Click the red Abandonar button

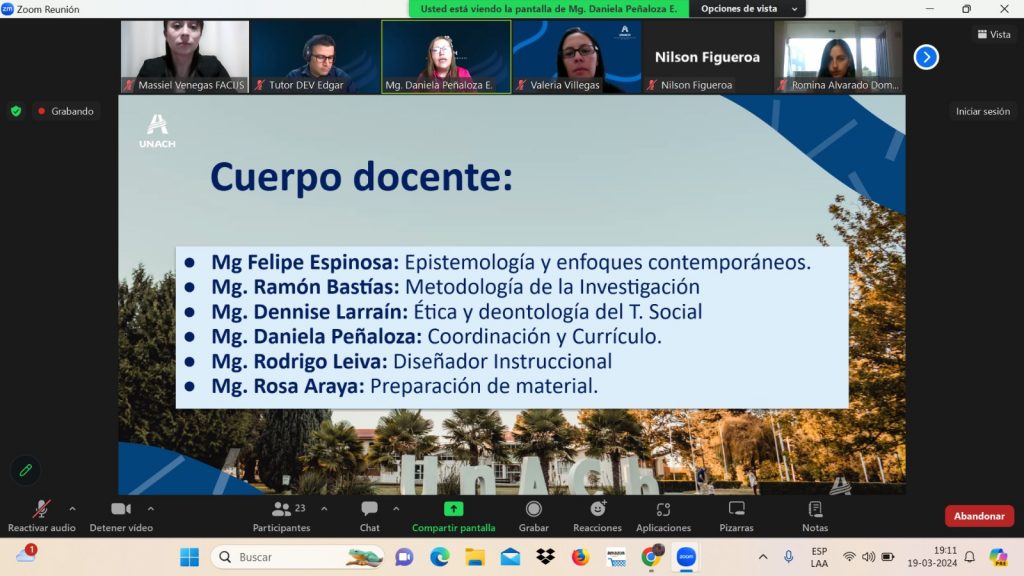coord(979,516)
